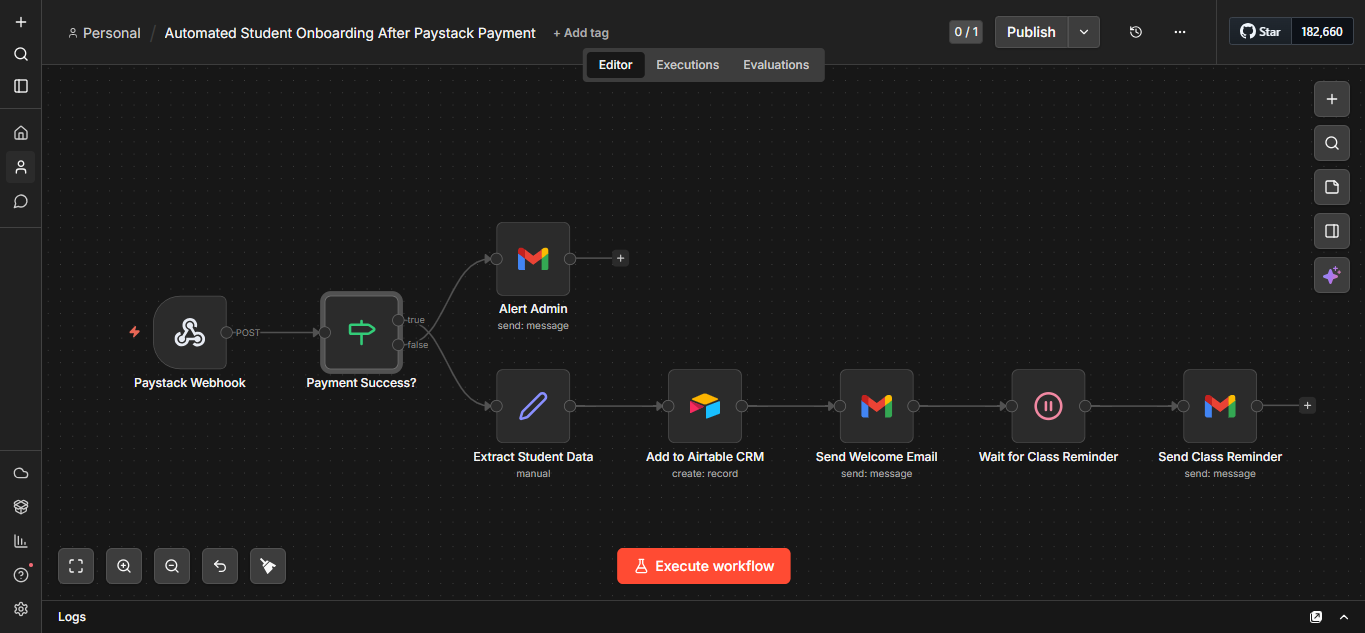
Task: Expand Logs with the chevron arrow
Action: pyautogui.click(x=1344, y=617)
